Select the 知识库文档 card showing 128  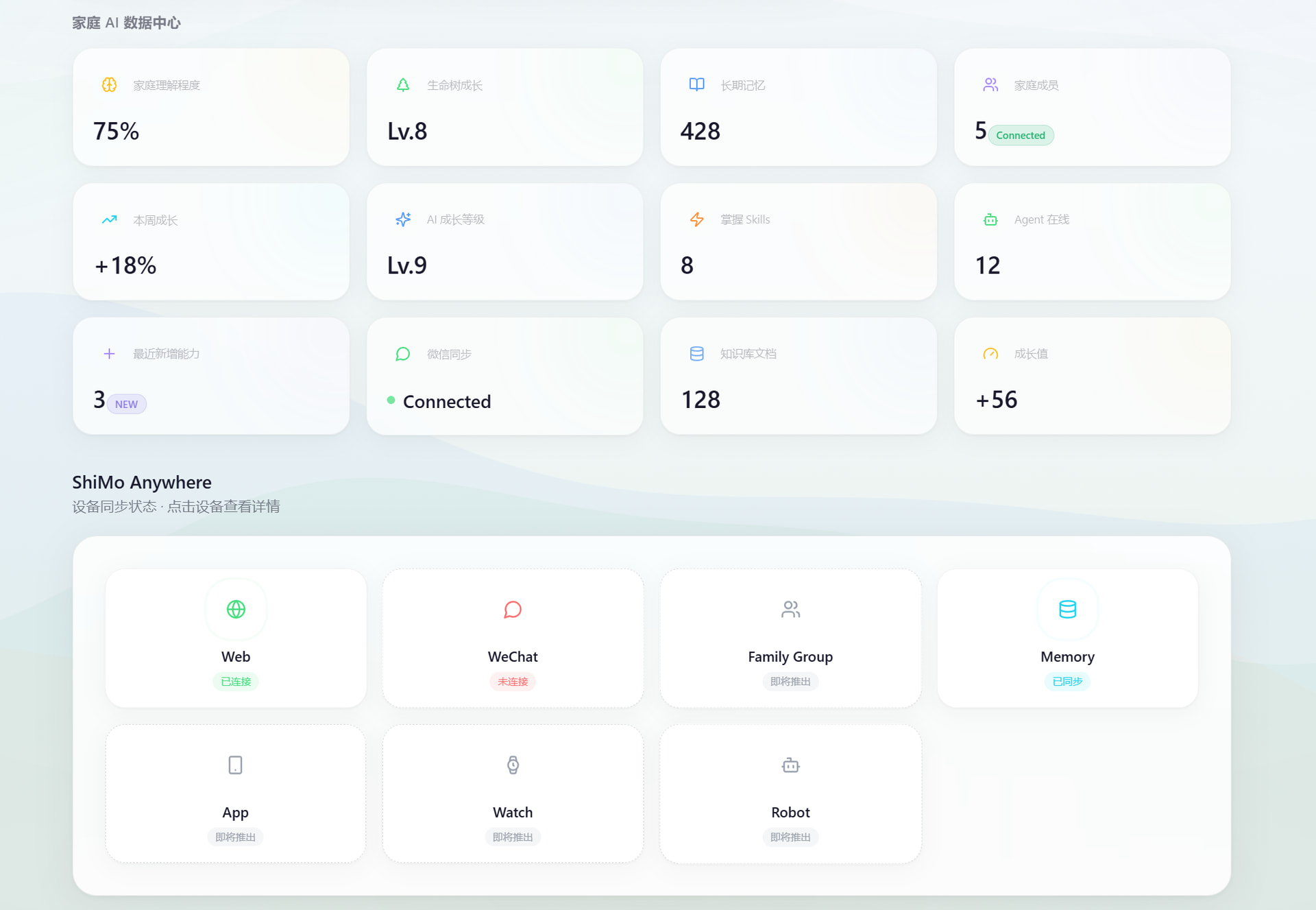(799, 376)
